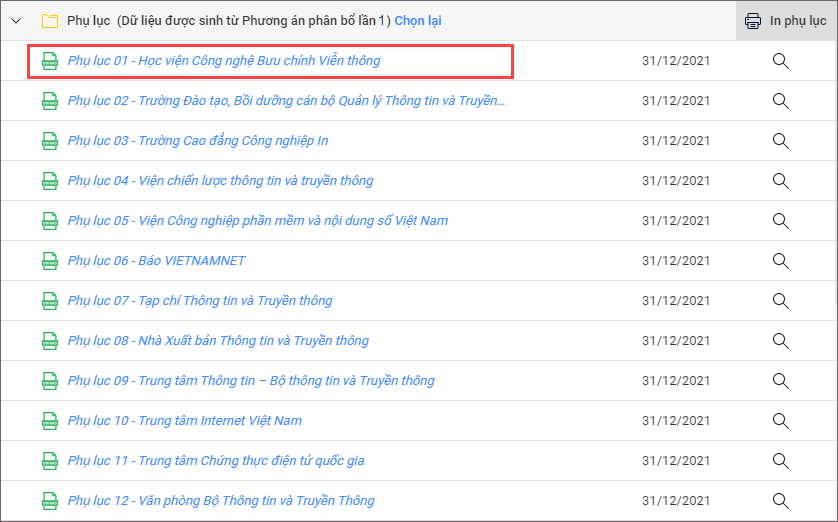838x522 pixels.
Task: Click magnifier icon for Phụ lục 02
Action: [781, 101]
